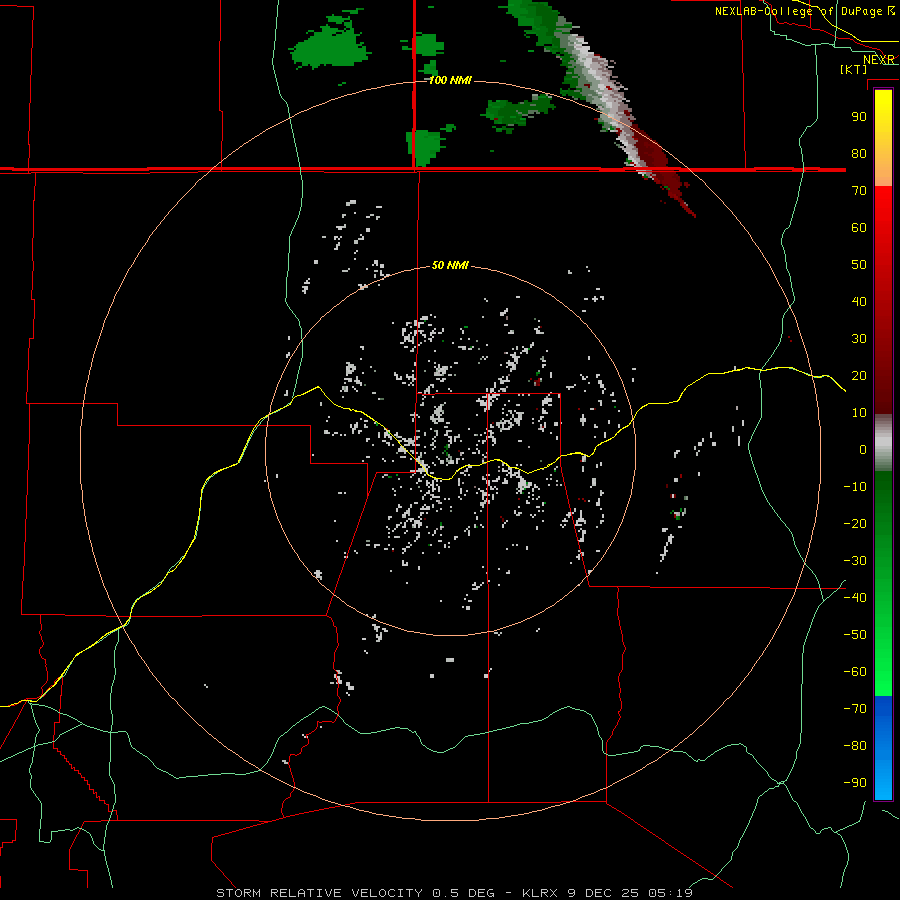This screenshot has width=900, height=900.
Task: Select the -90 value on velocity scale
Action: coord(855,782)
